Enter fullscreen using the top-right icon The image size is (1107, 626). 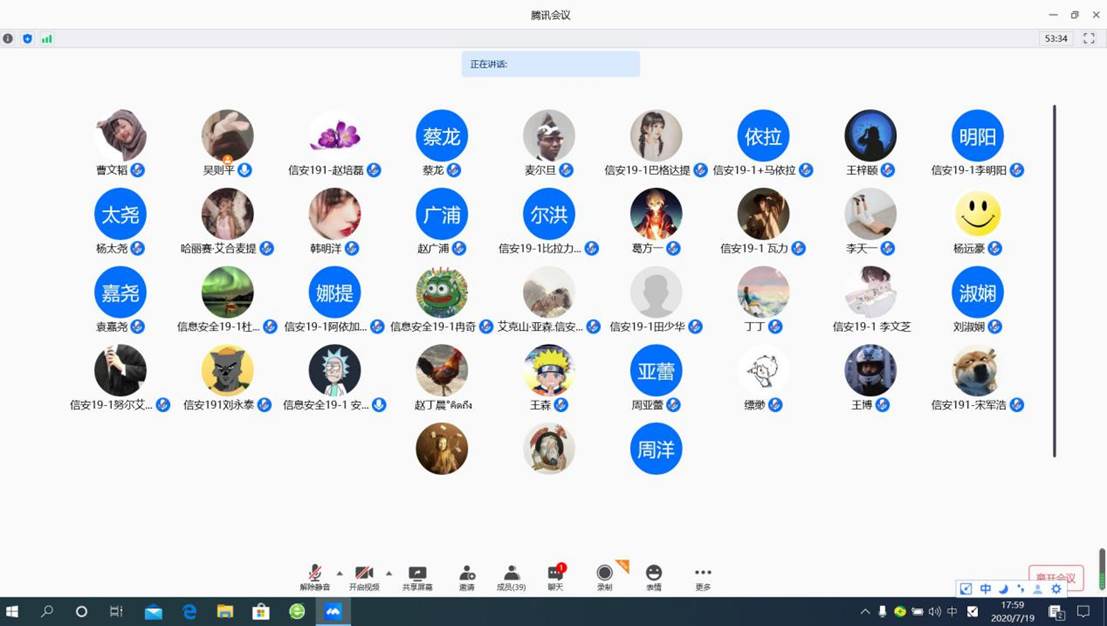click(1089, 38)
